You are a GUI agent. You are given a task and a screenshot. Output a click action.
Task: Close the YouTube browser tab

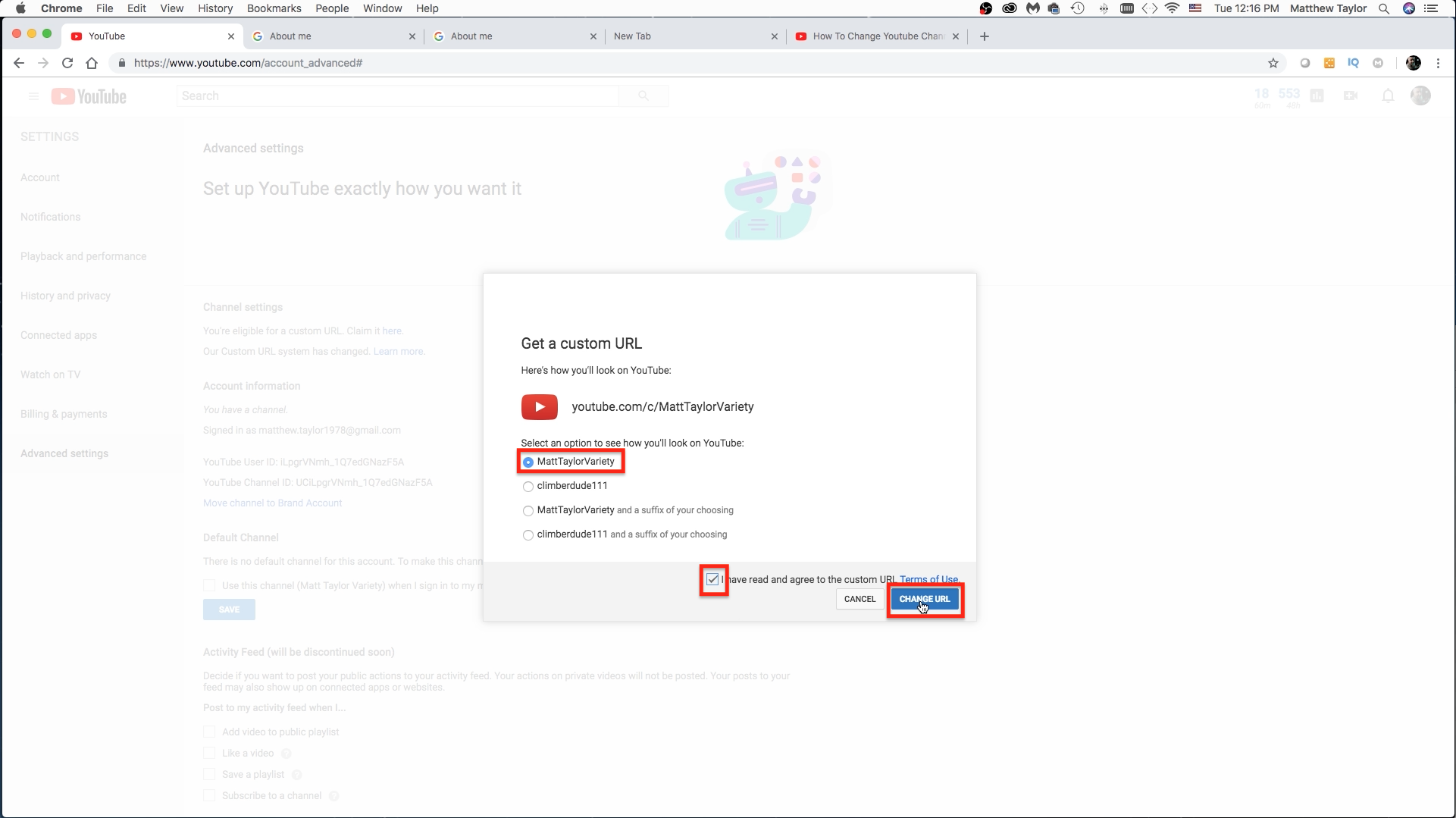(x=231, y=36)
